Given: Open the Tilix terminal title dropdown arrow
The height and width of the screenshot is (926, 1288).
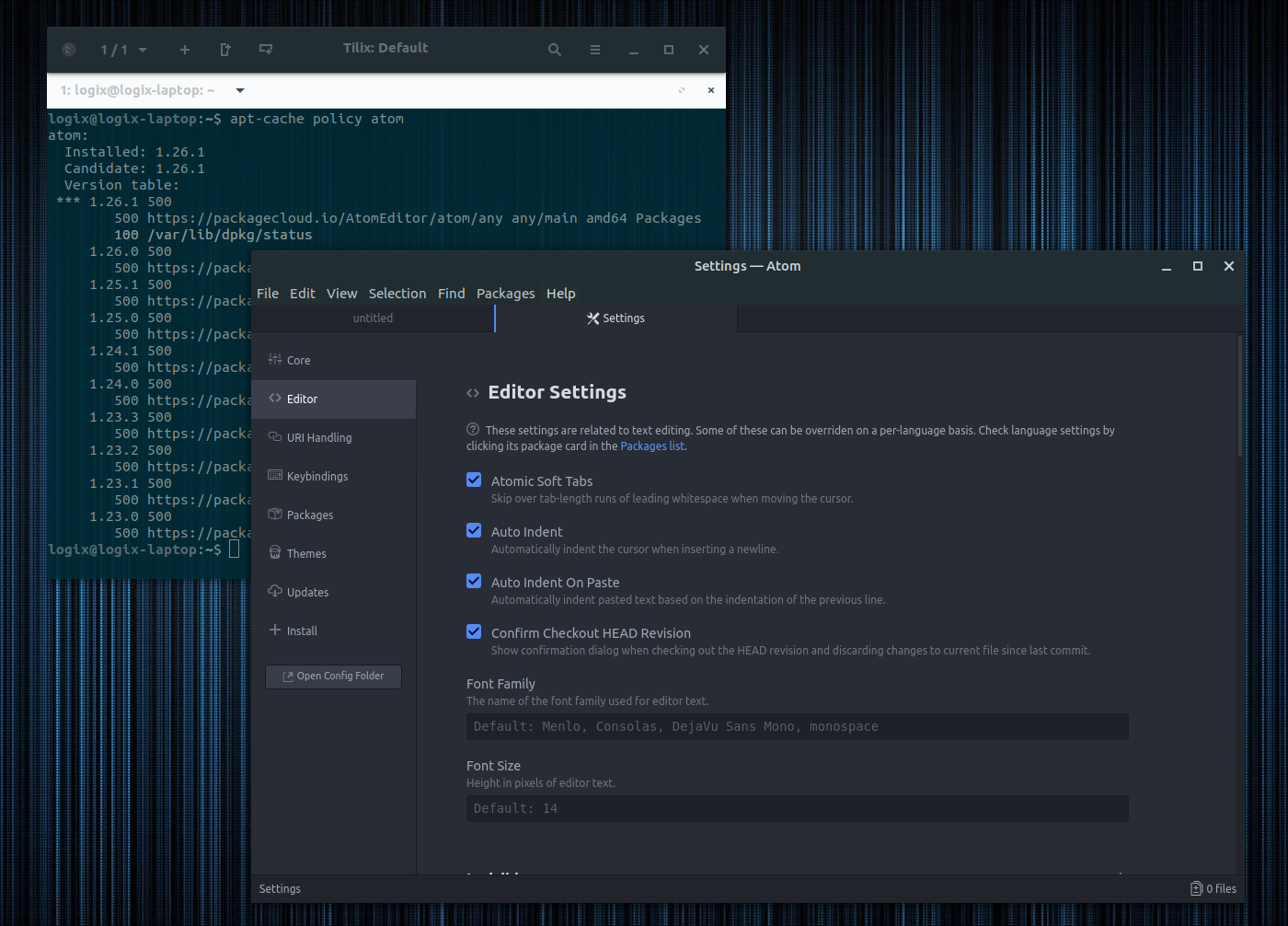Looking at the screenshot, I should (x=240, y=90).
